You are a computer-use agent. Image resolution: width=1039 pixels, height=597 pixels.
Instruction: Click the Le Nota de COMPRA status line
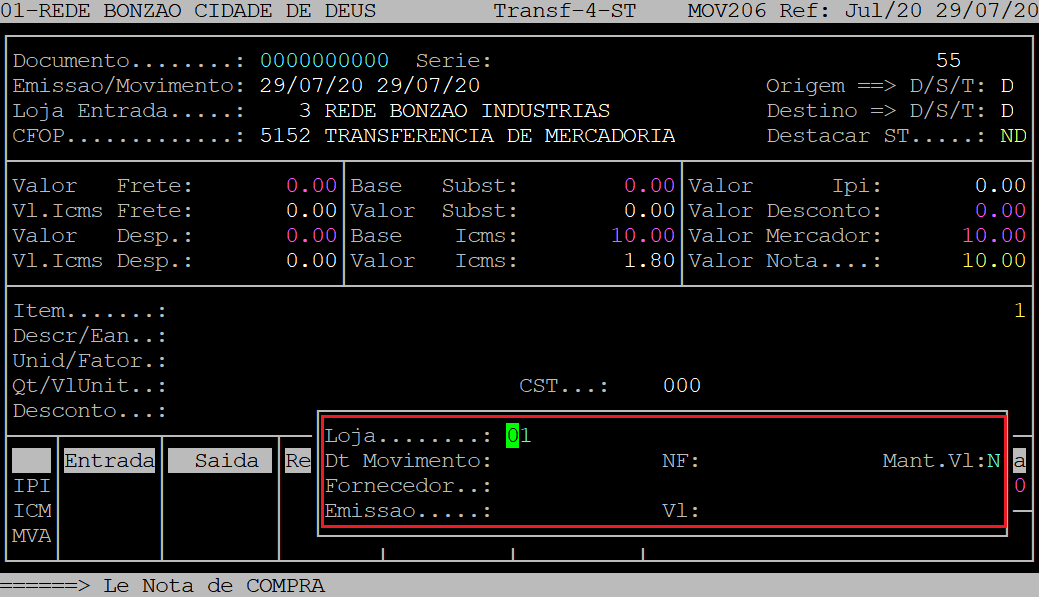214,586
